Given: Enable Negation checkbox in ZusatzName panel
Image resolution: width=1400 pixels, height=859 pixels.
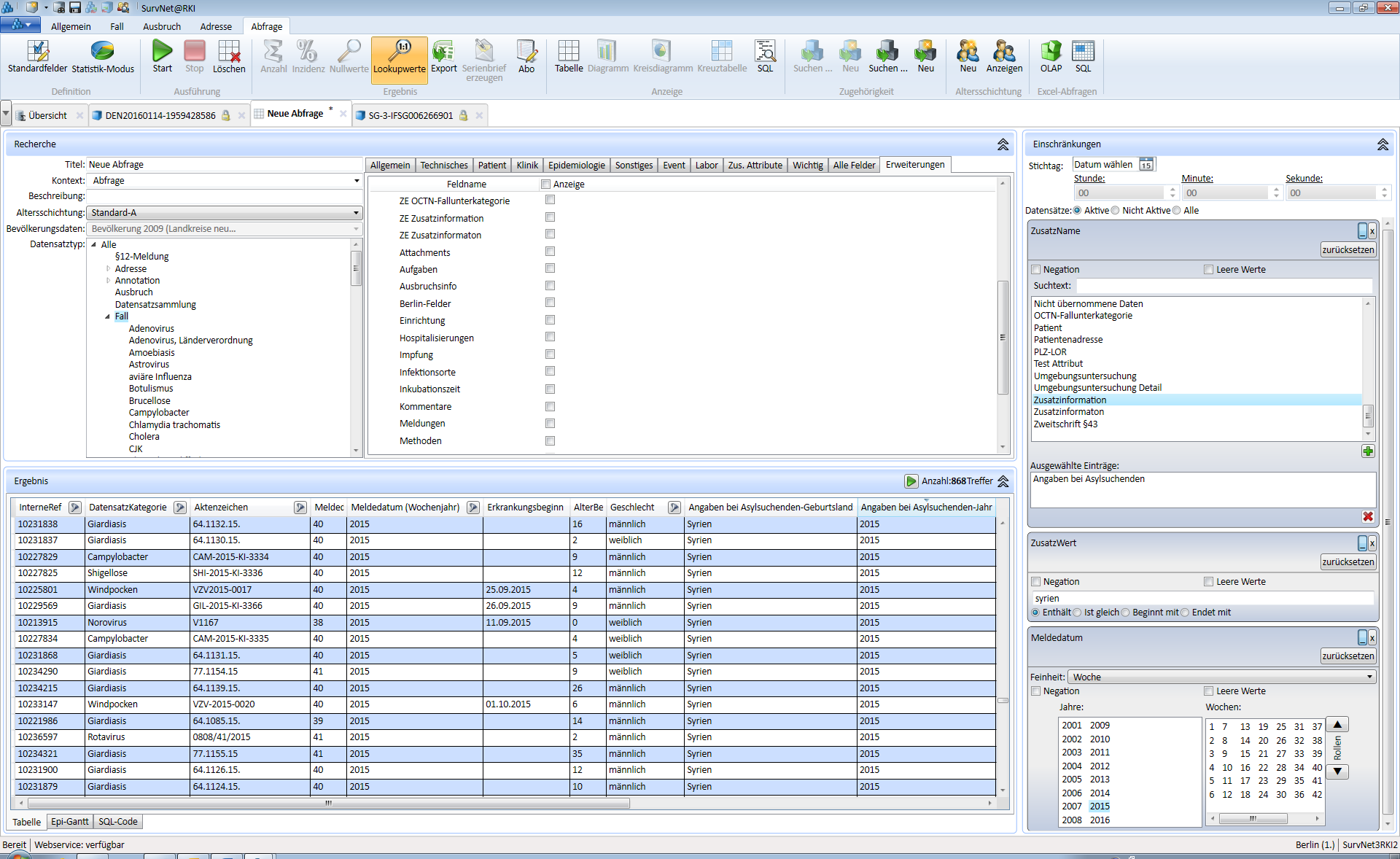Looking at the screenshot, I should coord(1036,270).
